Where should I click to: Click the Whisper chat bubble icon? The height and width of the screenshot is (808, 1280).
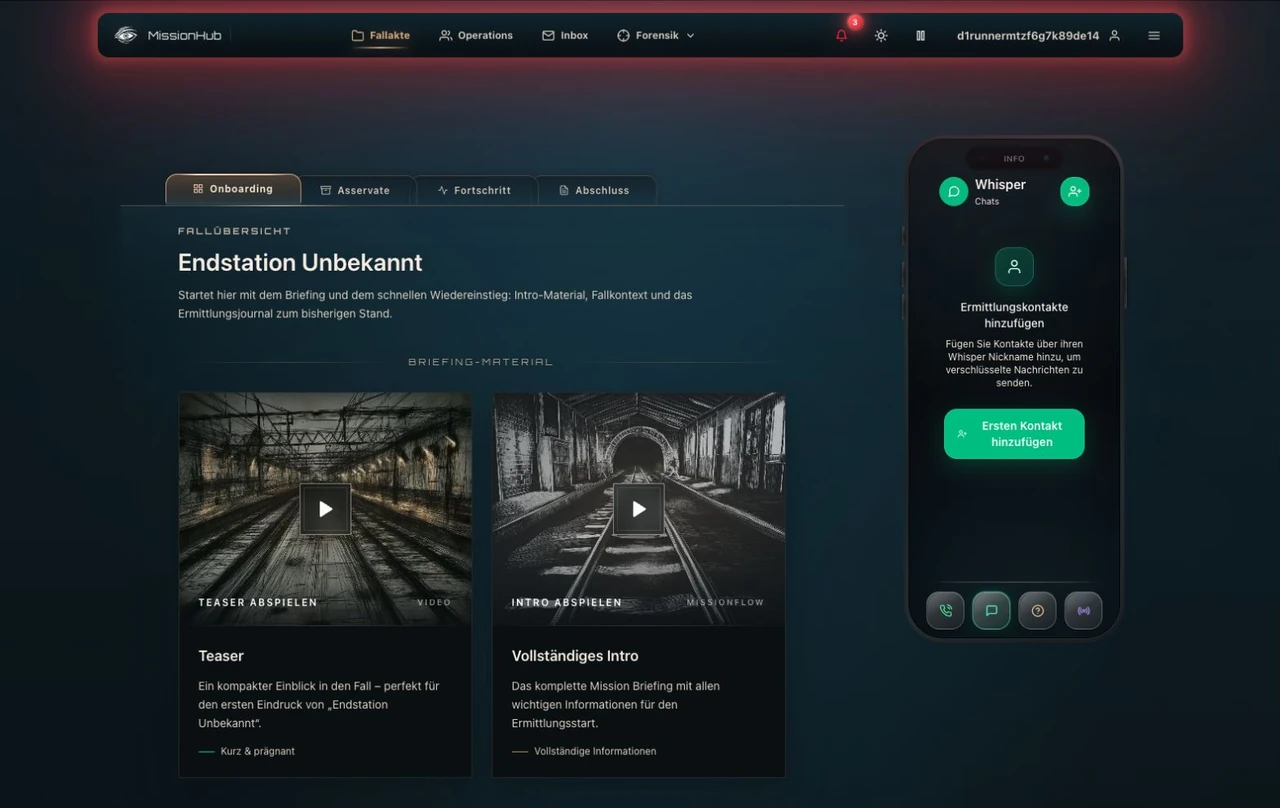pos(953,191)
